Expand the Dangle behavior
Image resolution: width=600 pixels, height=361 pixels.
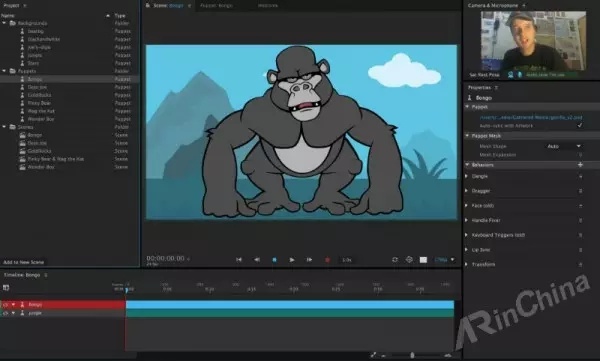(466, 176)
